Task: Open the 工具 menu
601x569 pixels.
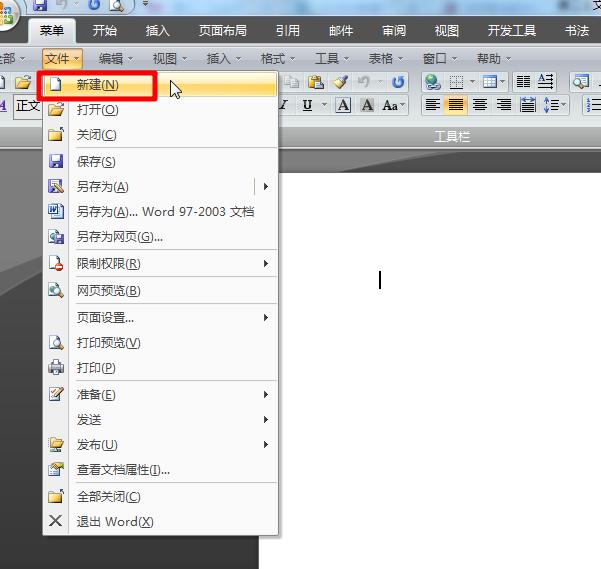Action: (332, 59)
